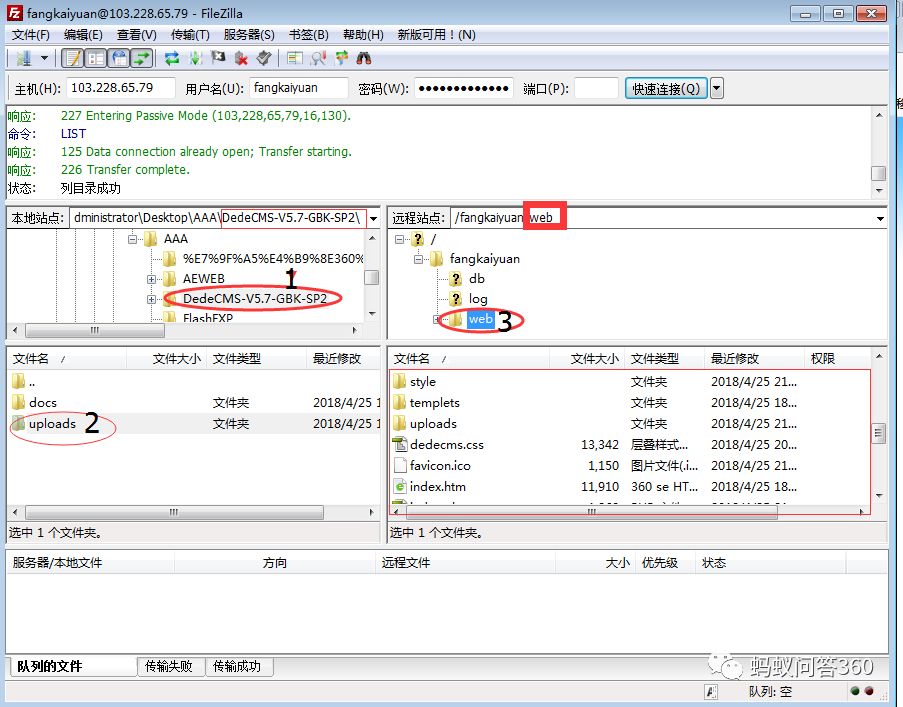Select the web folder in remote tree

point(481,319)
